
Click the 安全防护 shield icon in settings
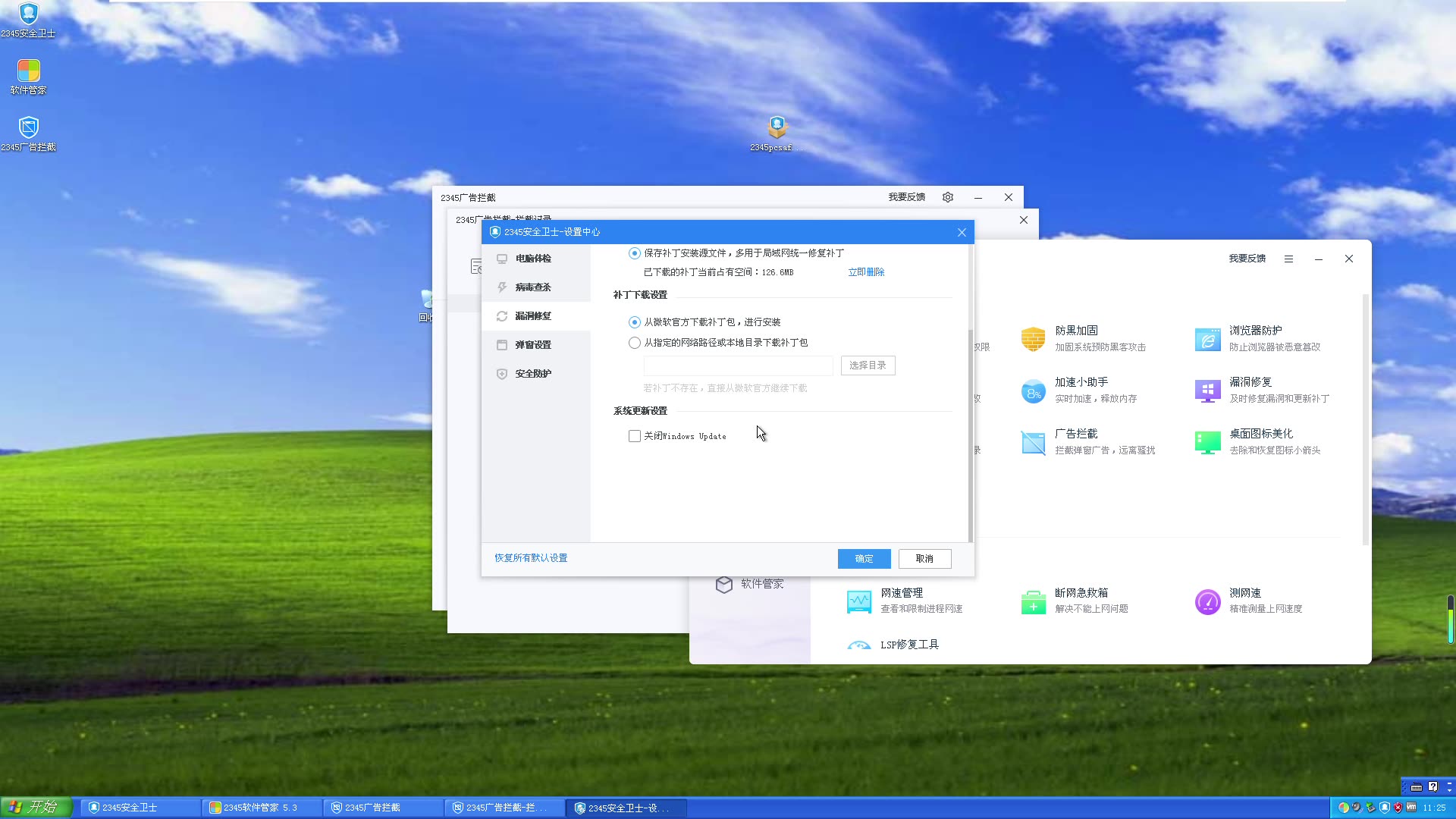(502, 374)
